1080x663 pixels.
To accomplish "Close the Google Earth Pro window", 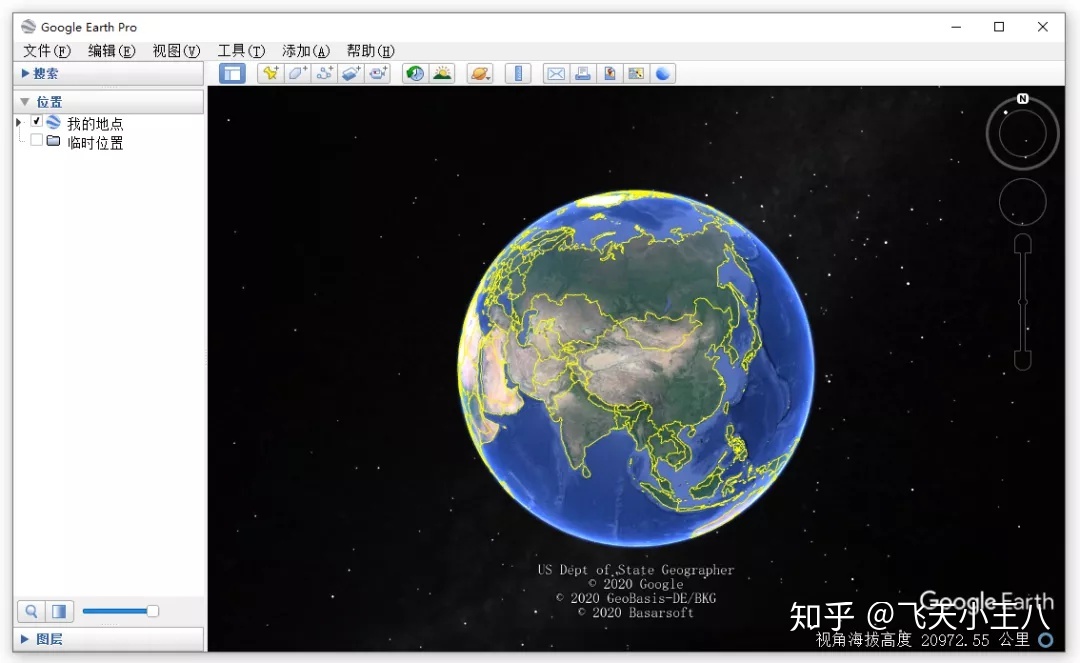I will coord(1043,27).
